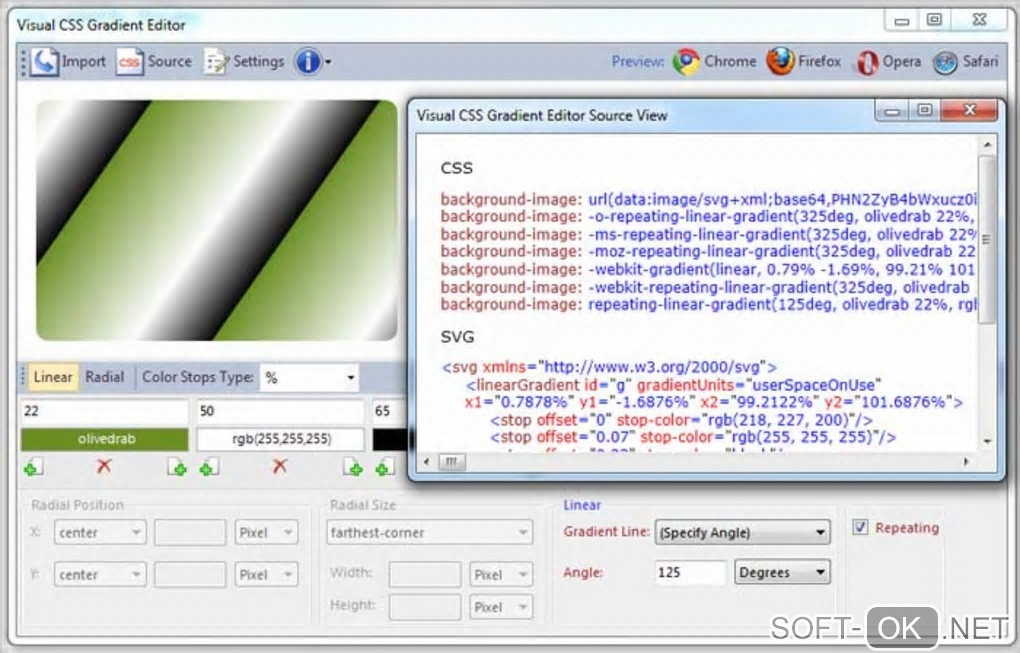Expand the arrow beside the info icon
1020x653 pixels.
click(x=328, y=62)
